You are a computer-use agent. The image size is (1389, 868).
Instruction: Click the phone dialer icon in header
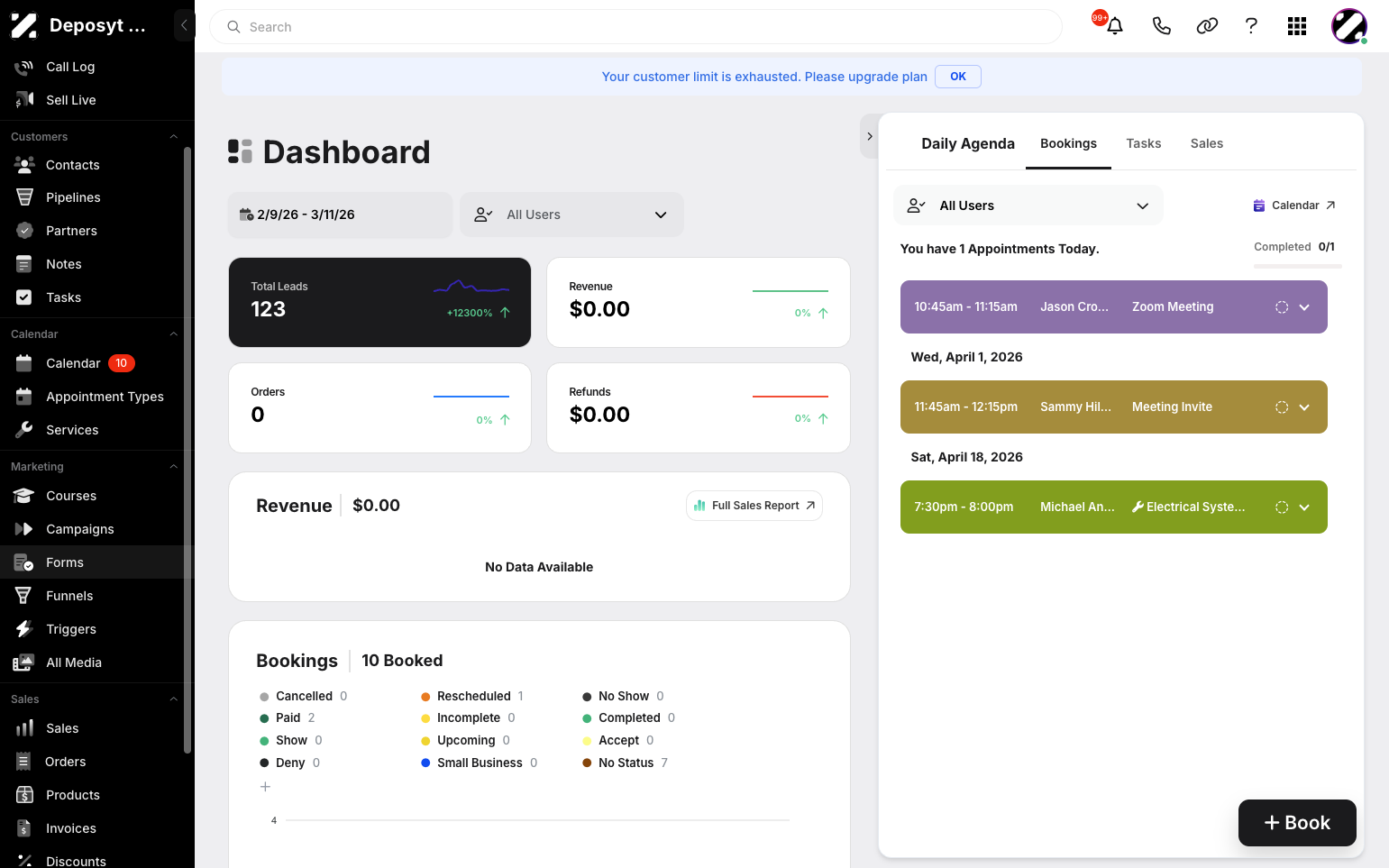(1161, 26)
